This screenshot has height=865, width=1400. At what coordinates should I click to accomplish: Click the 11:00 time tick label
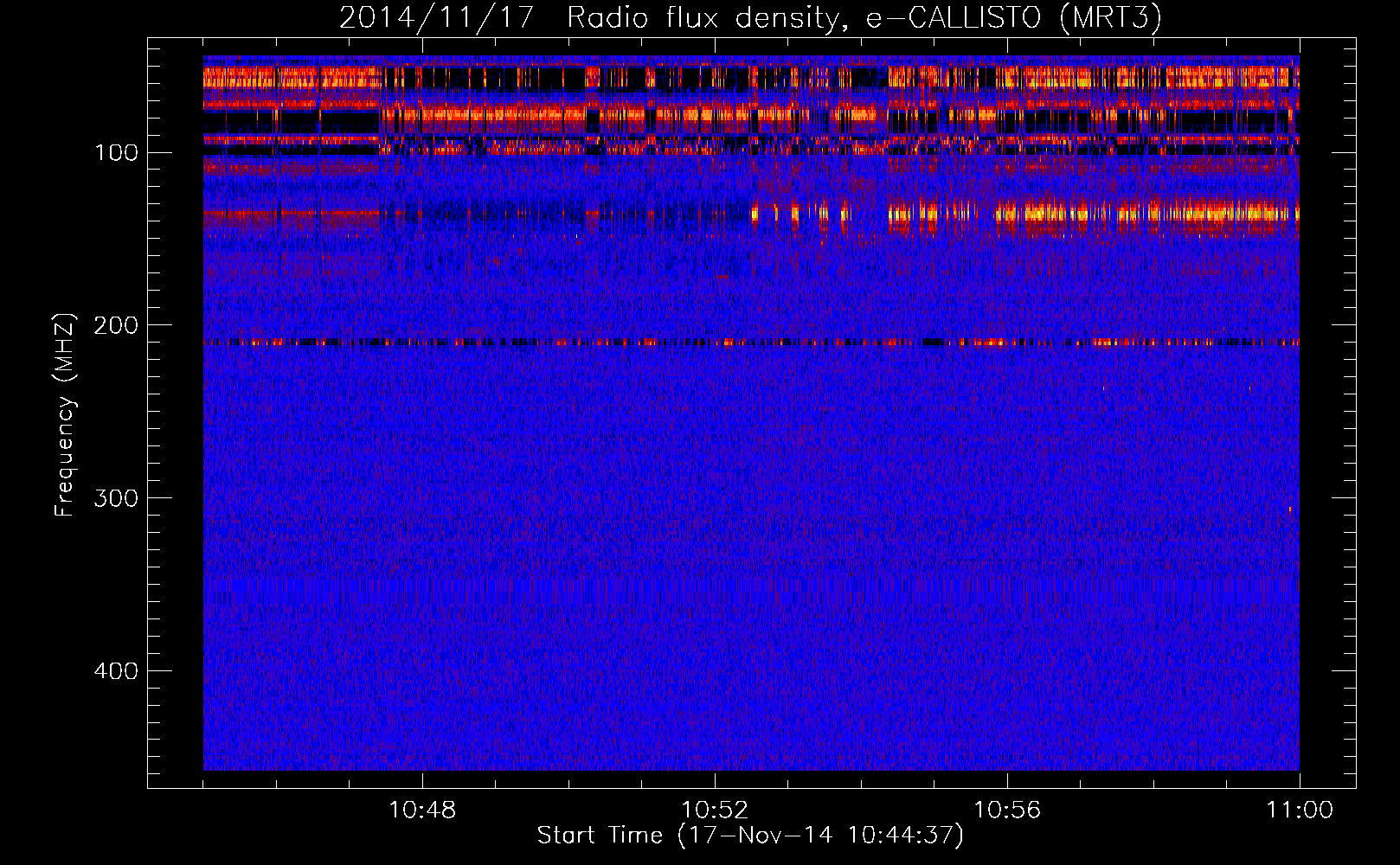pos(1300,810)
